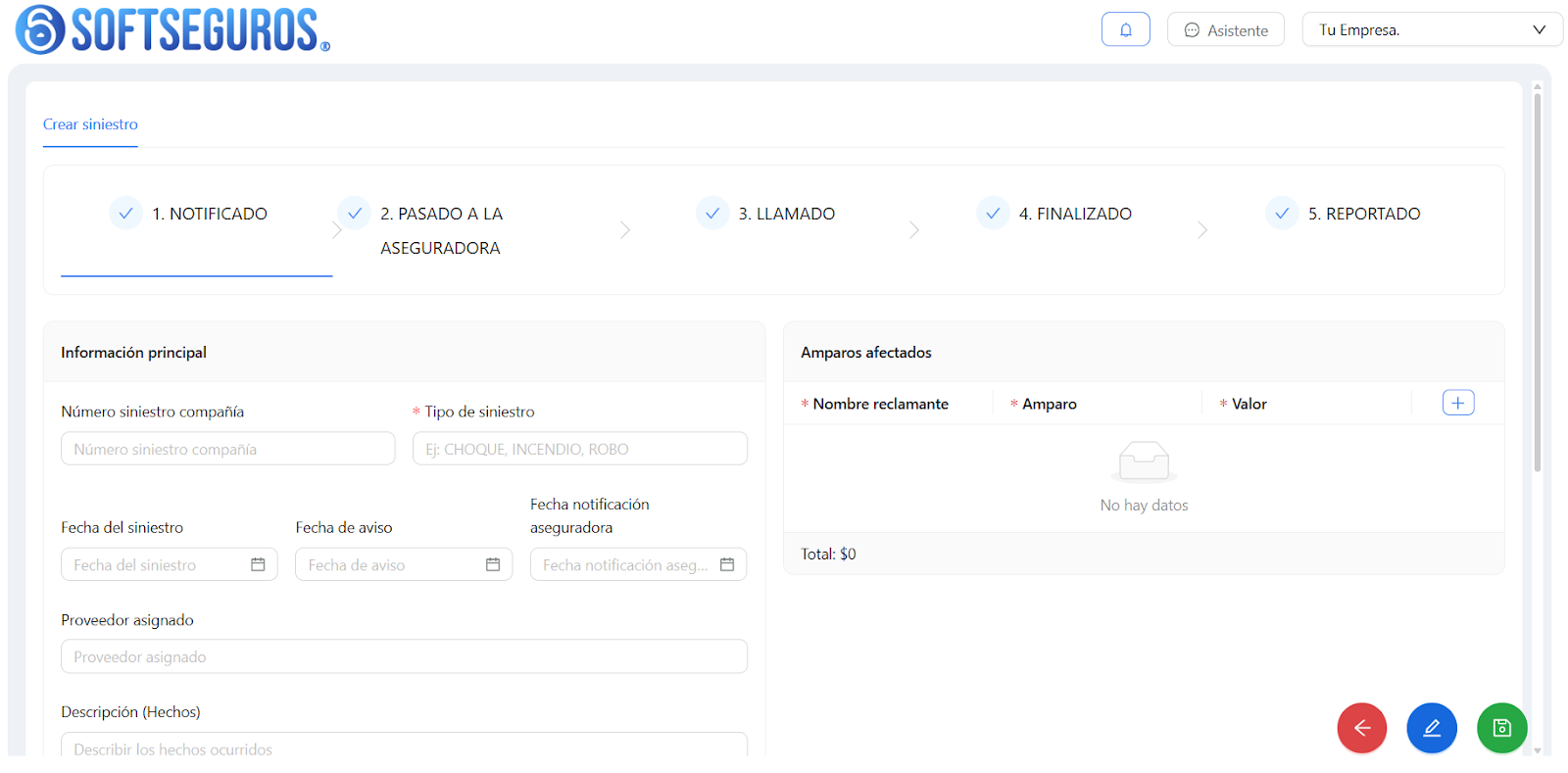Click the calendar icon in Fecha notificación aseguradora

727,564
